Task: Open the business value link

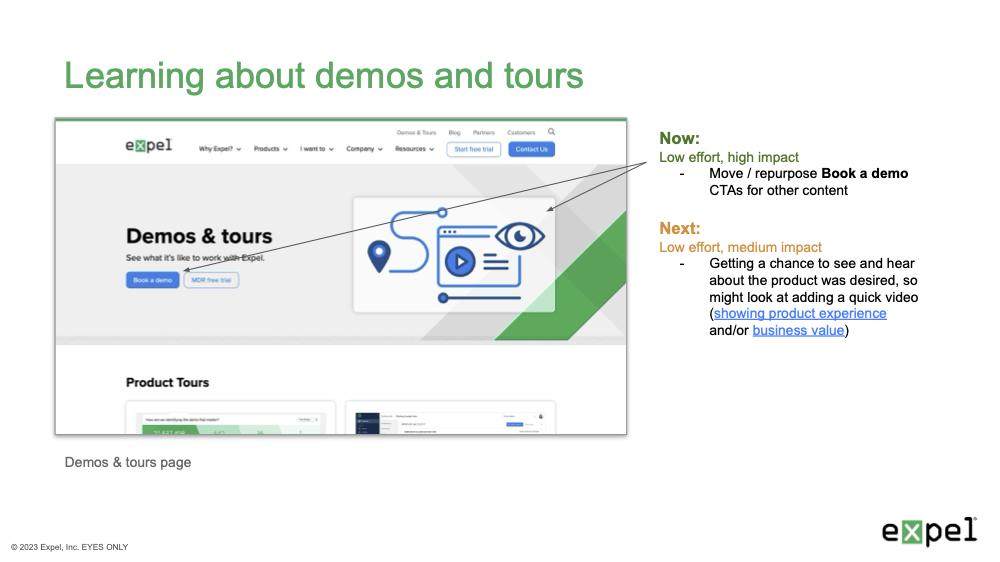Action: coord(798,330)
